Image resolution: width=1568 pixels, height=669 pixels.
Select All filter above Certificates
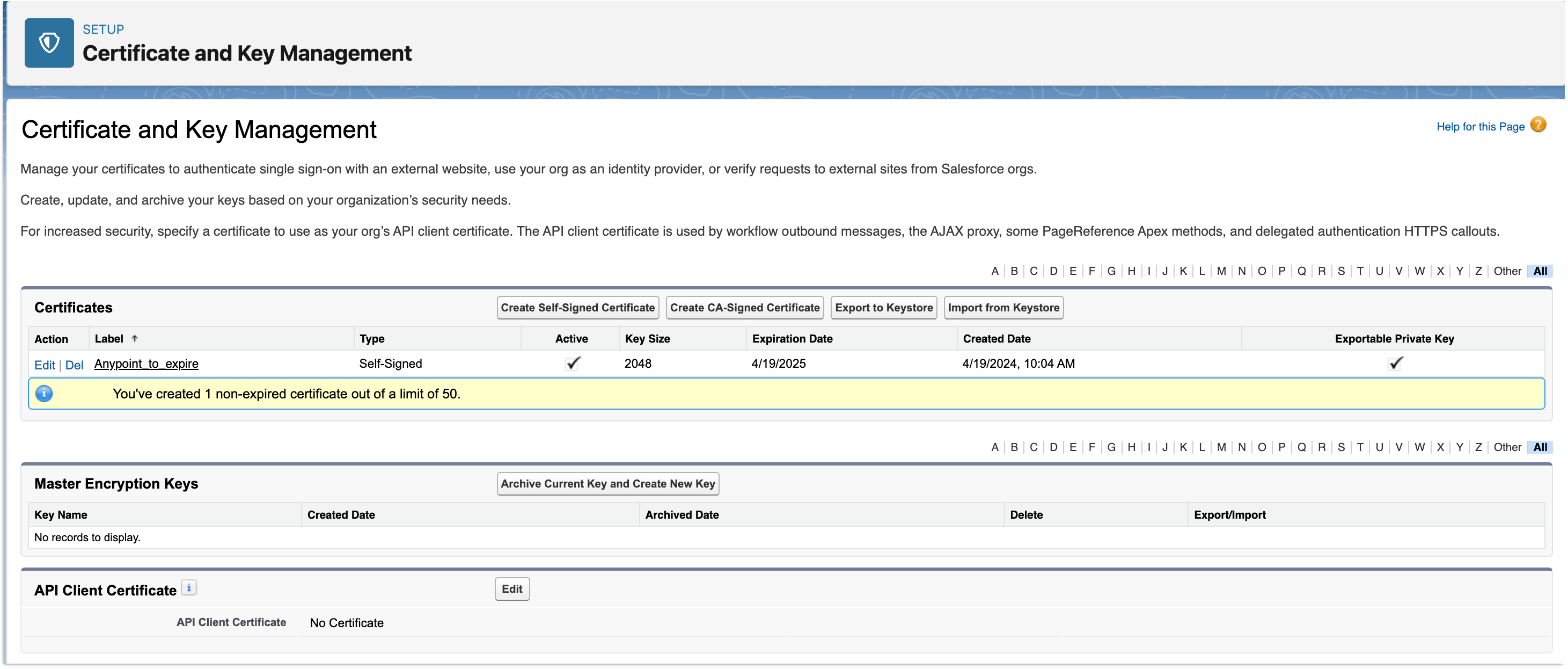pyautogui.click(x=1540, y=271)
